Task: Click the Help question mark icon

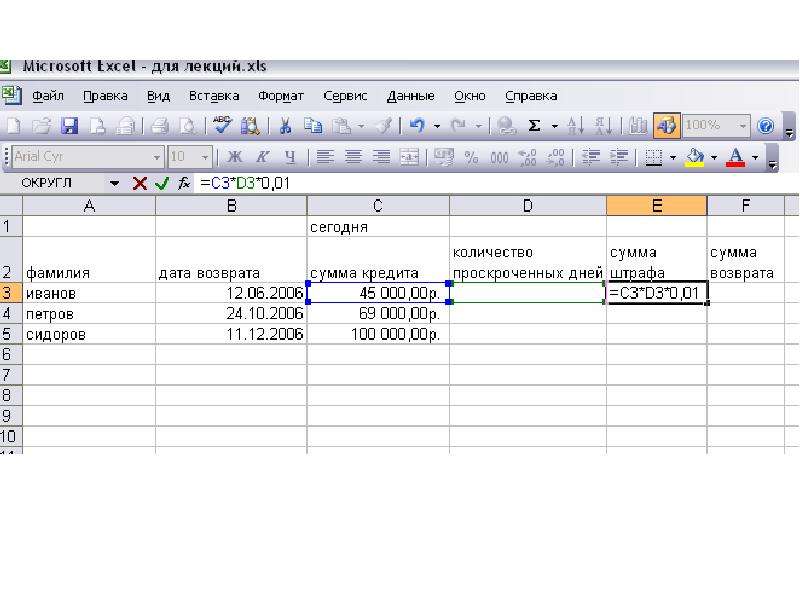Action: pos(765,126)
